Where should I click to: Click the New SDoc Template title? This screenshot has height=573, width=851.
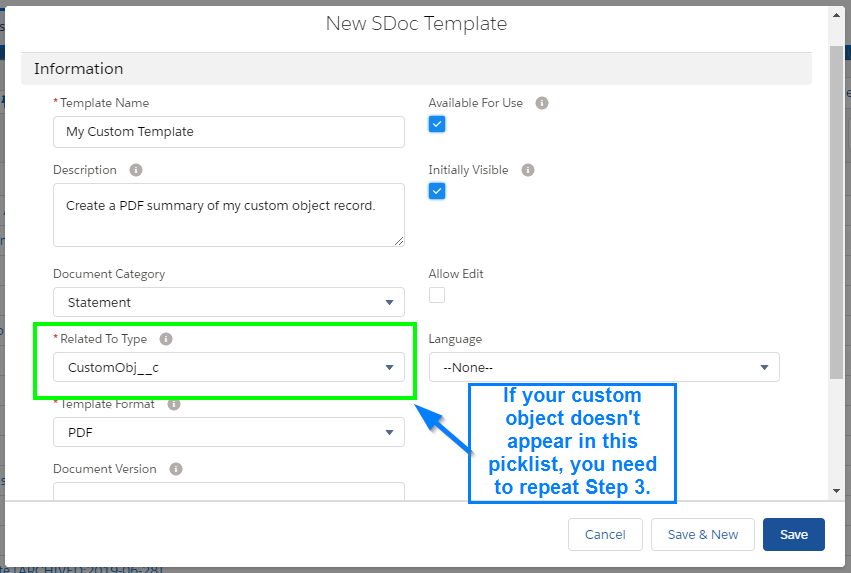point(416,23)
